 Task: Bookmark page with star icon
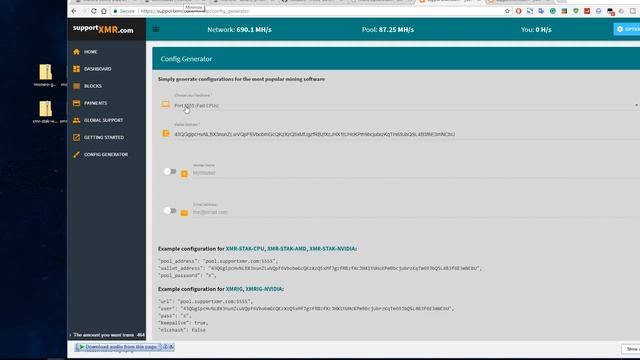coord(507,11)
